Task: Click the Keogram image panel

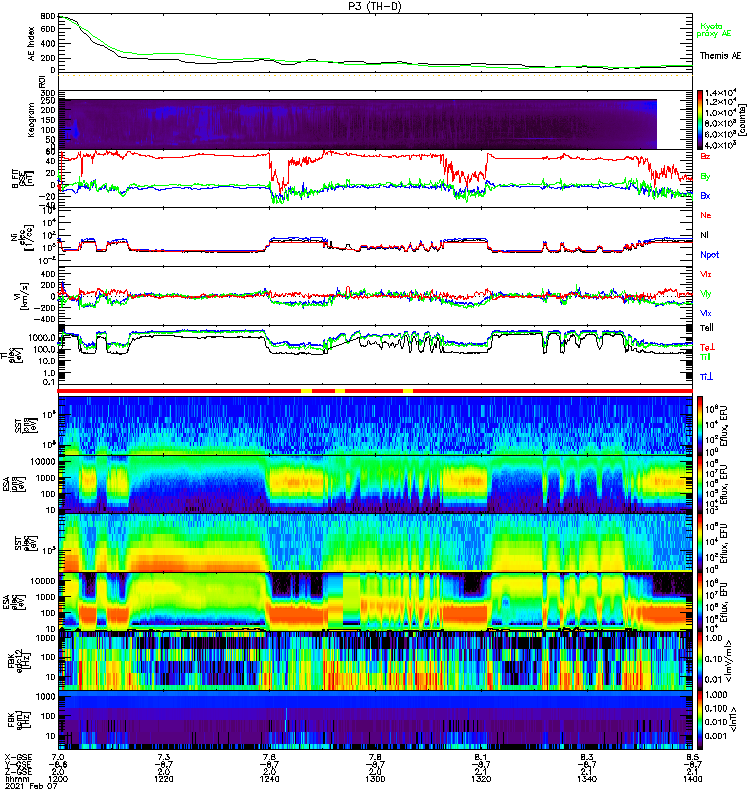Action: (x=357, y=124)
